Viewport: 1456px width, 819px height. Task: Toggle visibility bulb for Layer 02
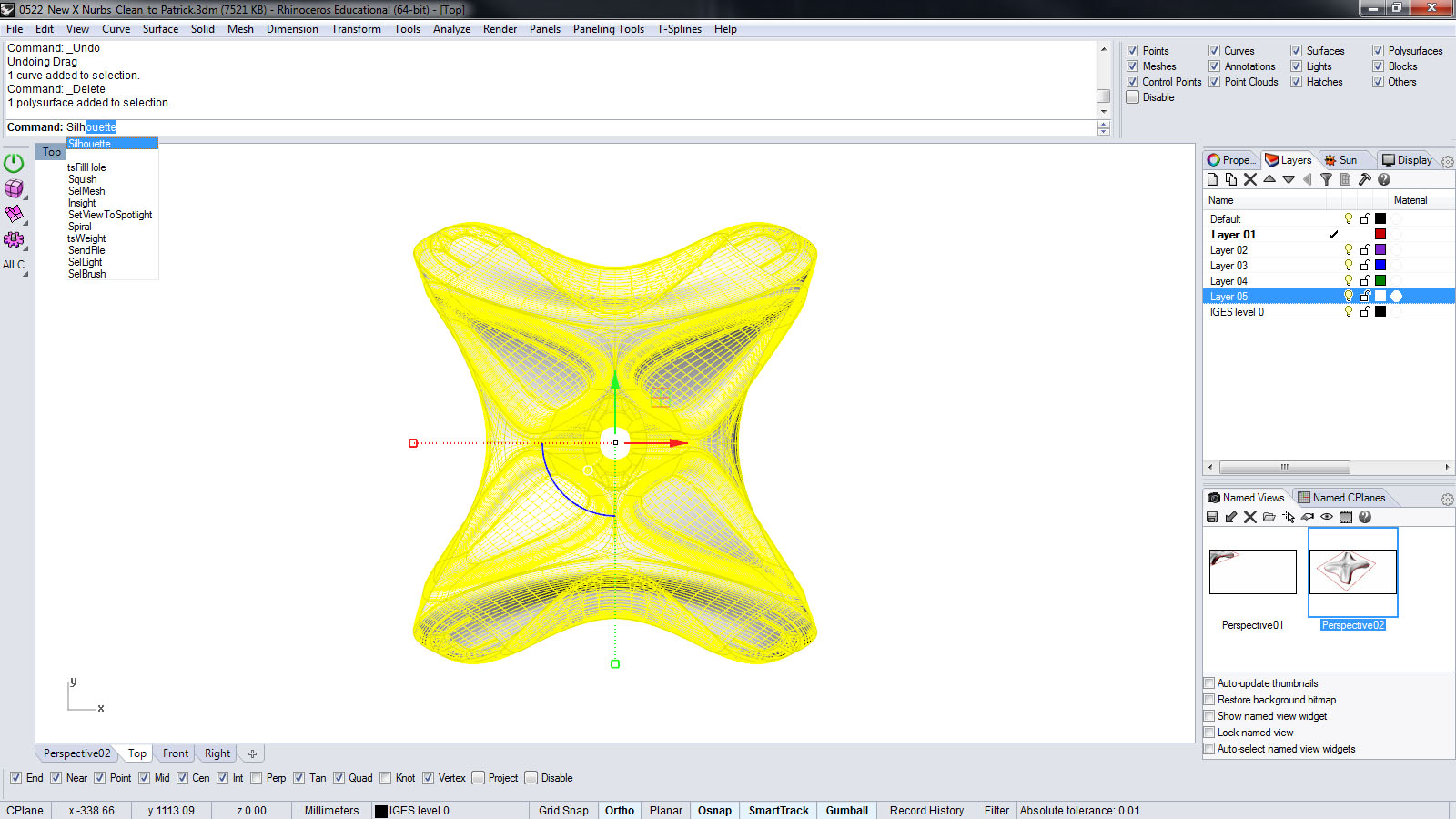coord(1349,249)
